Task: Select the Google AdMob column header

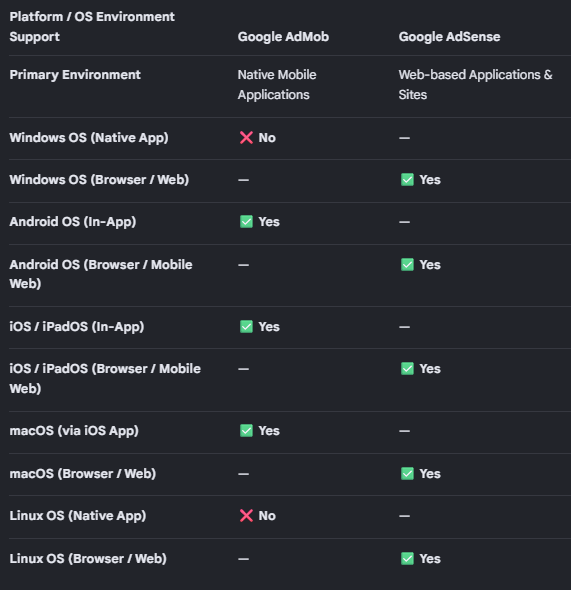Action: tap(283, 36)
